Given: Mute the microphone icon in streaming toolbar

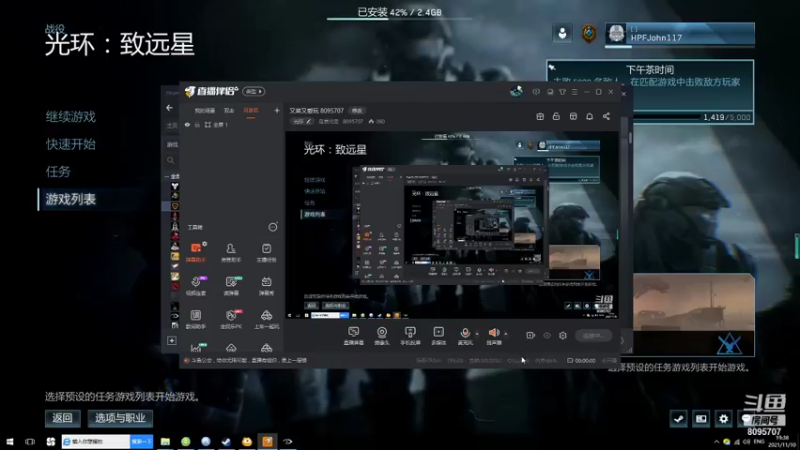Looking at the screenshot, I should coord(465,333).
